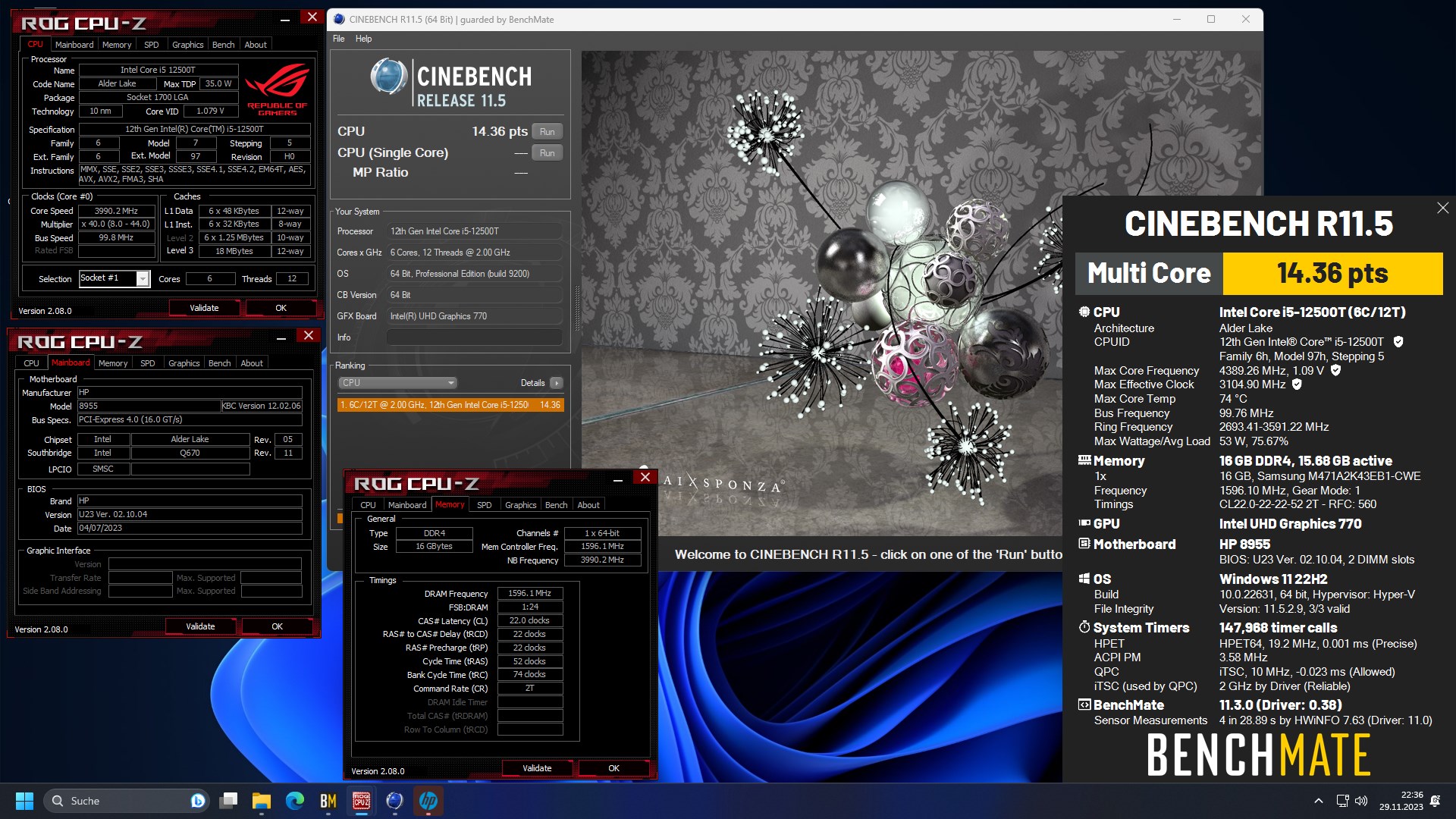The image size is (1456, 819).
Task: Click OK in top CPU-Z window
Action: [x=281, y=308]
